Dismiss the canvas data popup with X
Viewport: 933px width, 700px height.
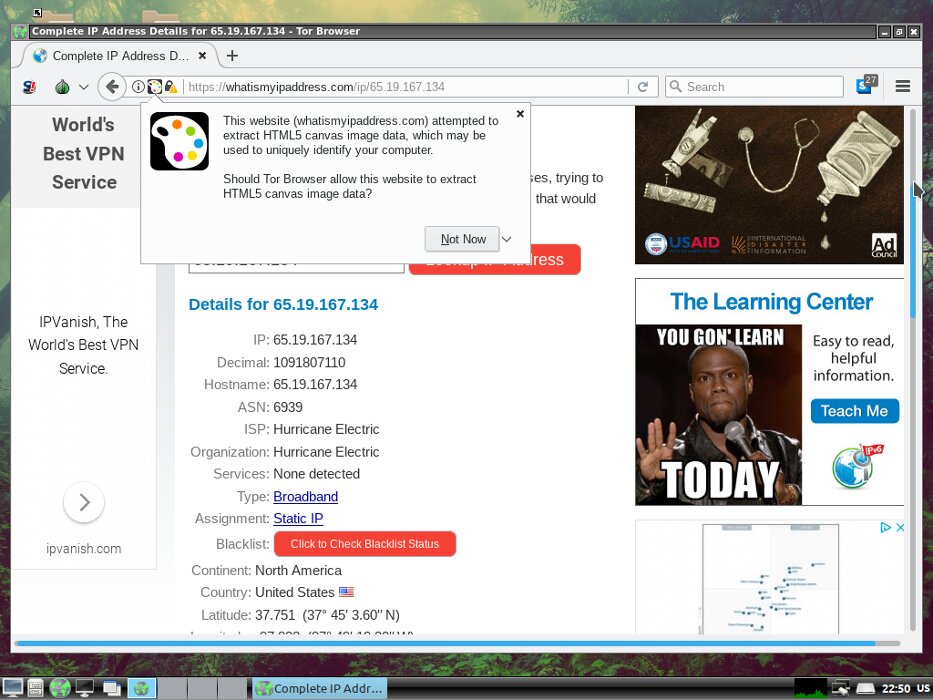[x=520, y=114]
